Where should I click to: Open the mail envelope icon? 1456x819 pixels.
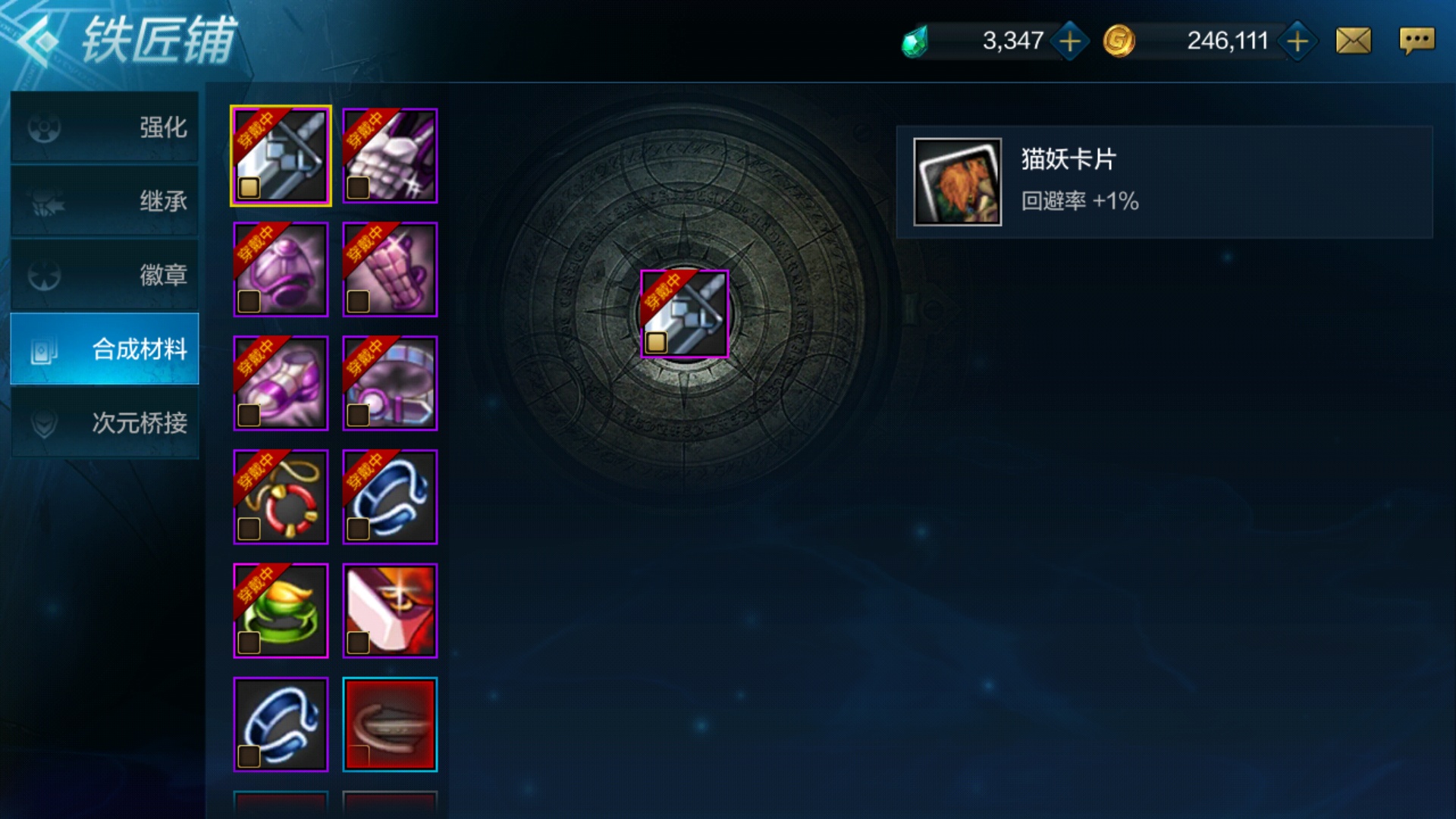[x=1354, y=41]
